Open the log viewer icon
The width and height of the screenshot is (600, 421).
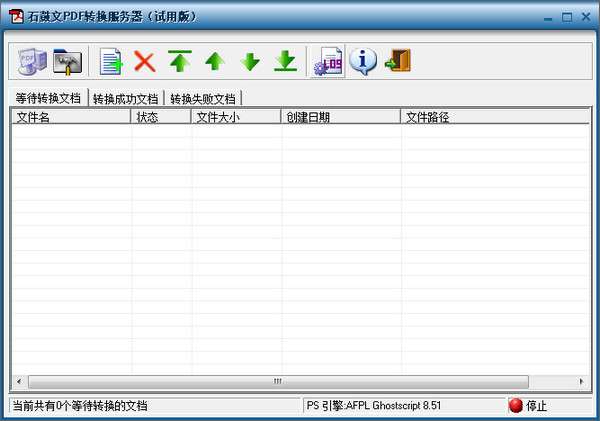click(x=328, y=61)
